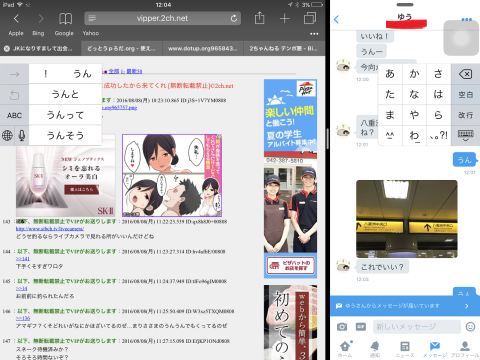Tap the globe keyboard switch key

(7, 135)
